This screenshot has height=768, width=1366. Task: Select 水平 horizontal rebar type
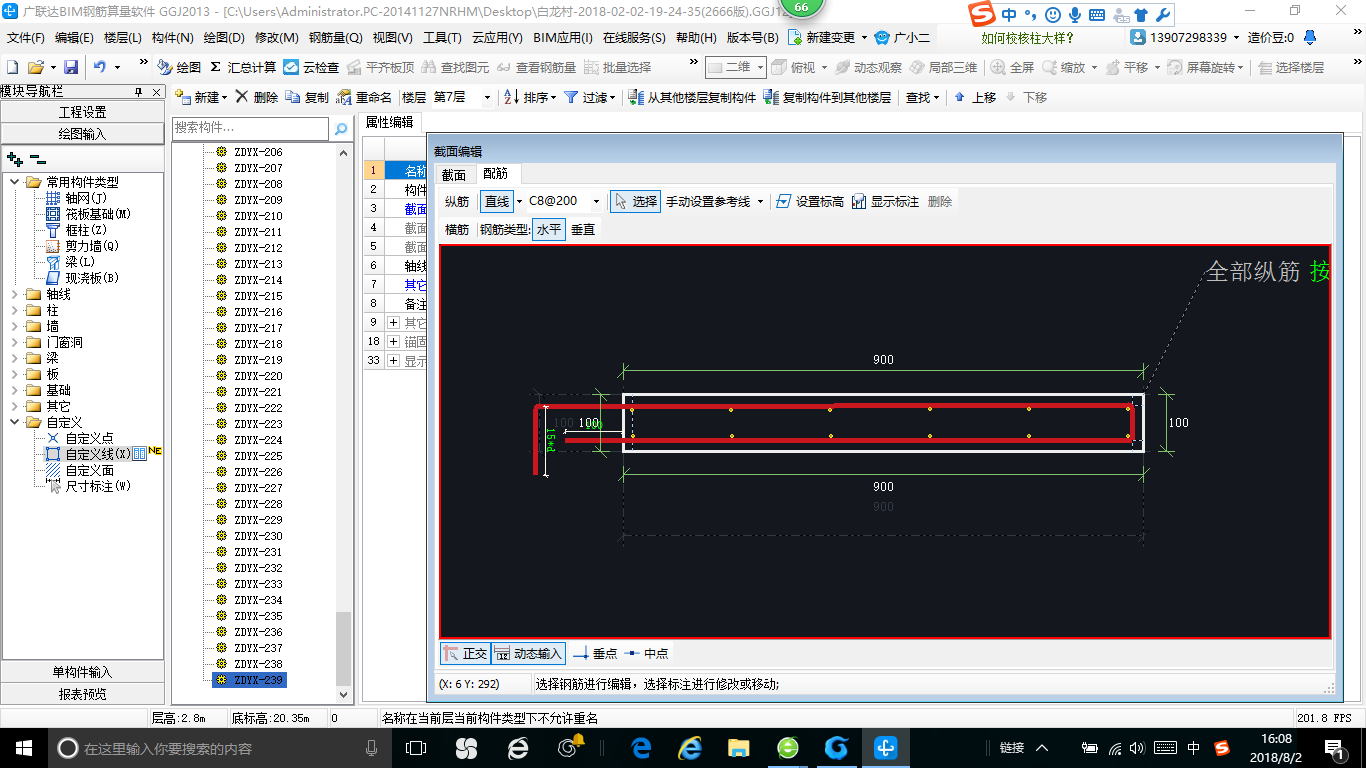point(549,229)
